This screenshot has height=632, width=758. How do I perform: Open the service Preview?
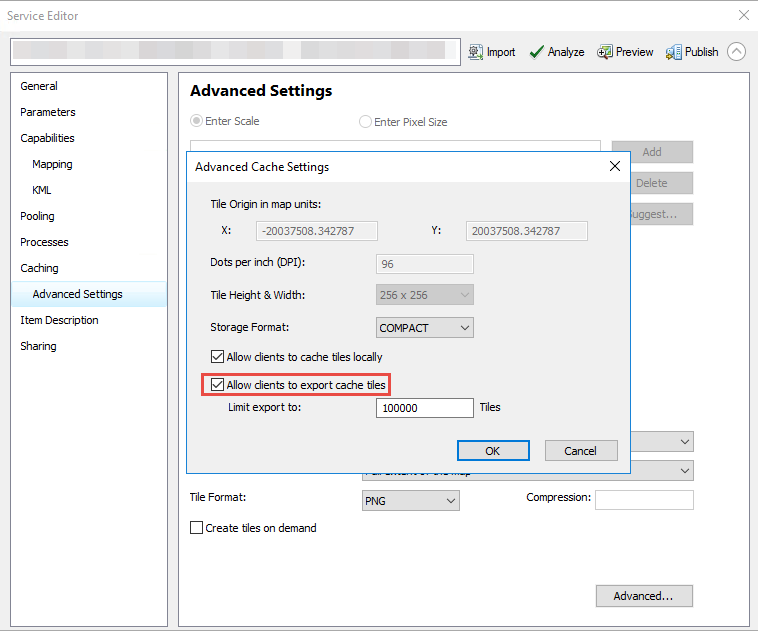pos(625,52)
